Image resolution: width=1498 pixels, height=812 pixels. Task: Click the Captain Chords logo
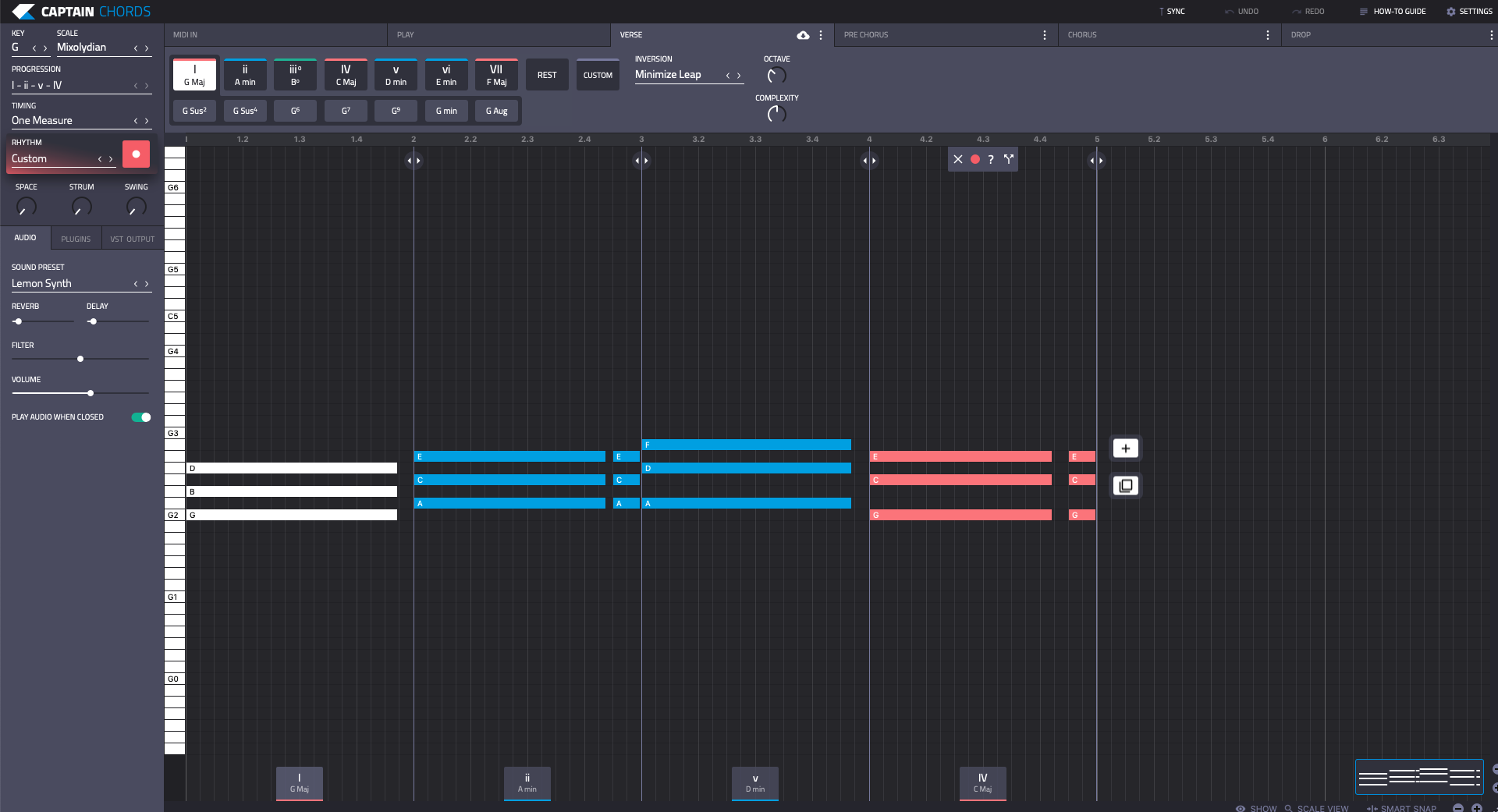pyautogui.click(x=81, y=12)
